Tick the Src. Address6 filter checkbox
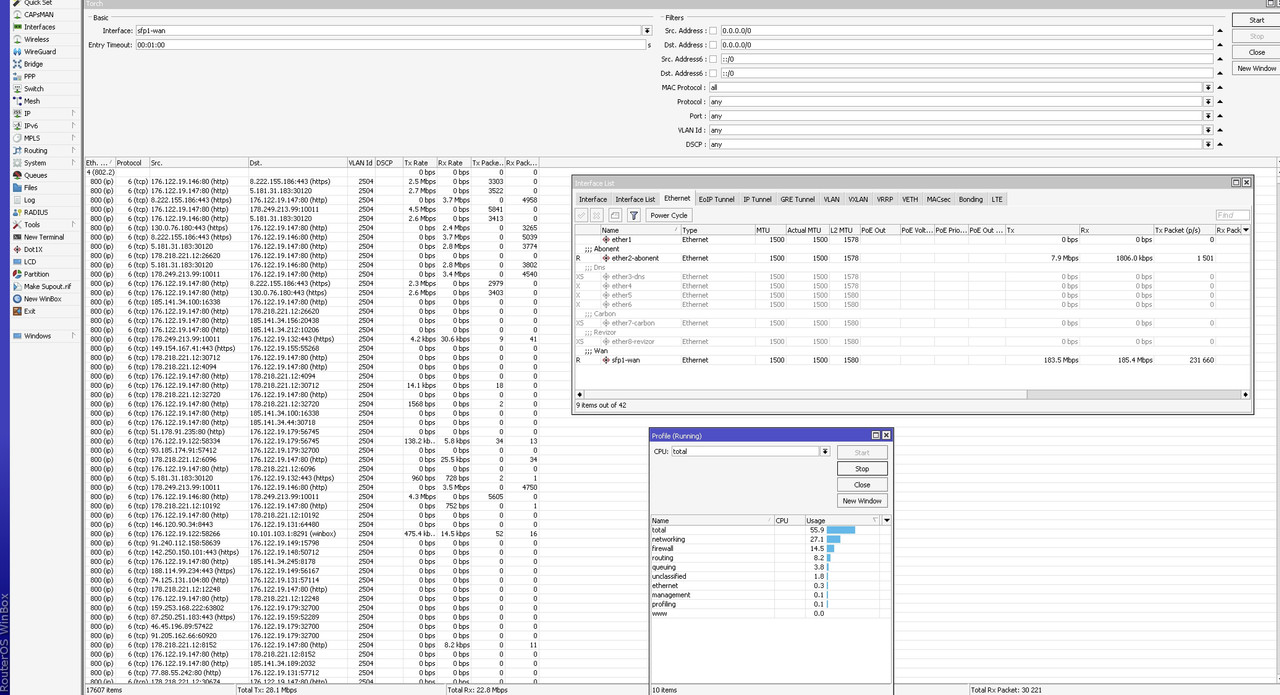 click(x=713, y=59)
